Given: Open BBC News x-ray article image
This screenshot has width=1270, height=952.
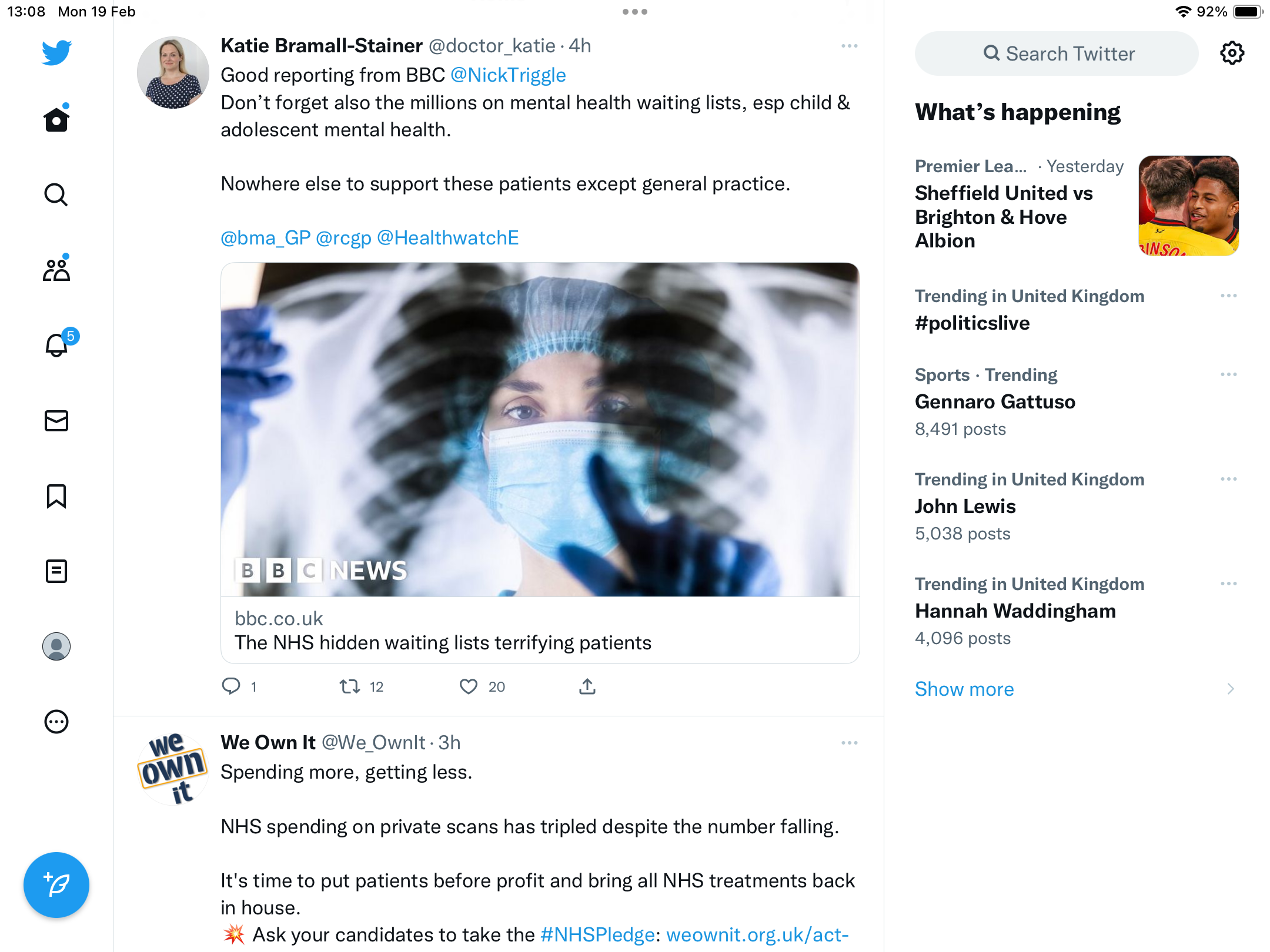Looking at the screenshot, I should (540, 430).
